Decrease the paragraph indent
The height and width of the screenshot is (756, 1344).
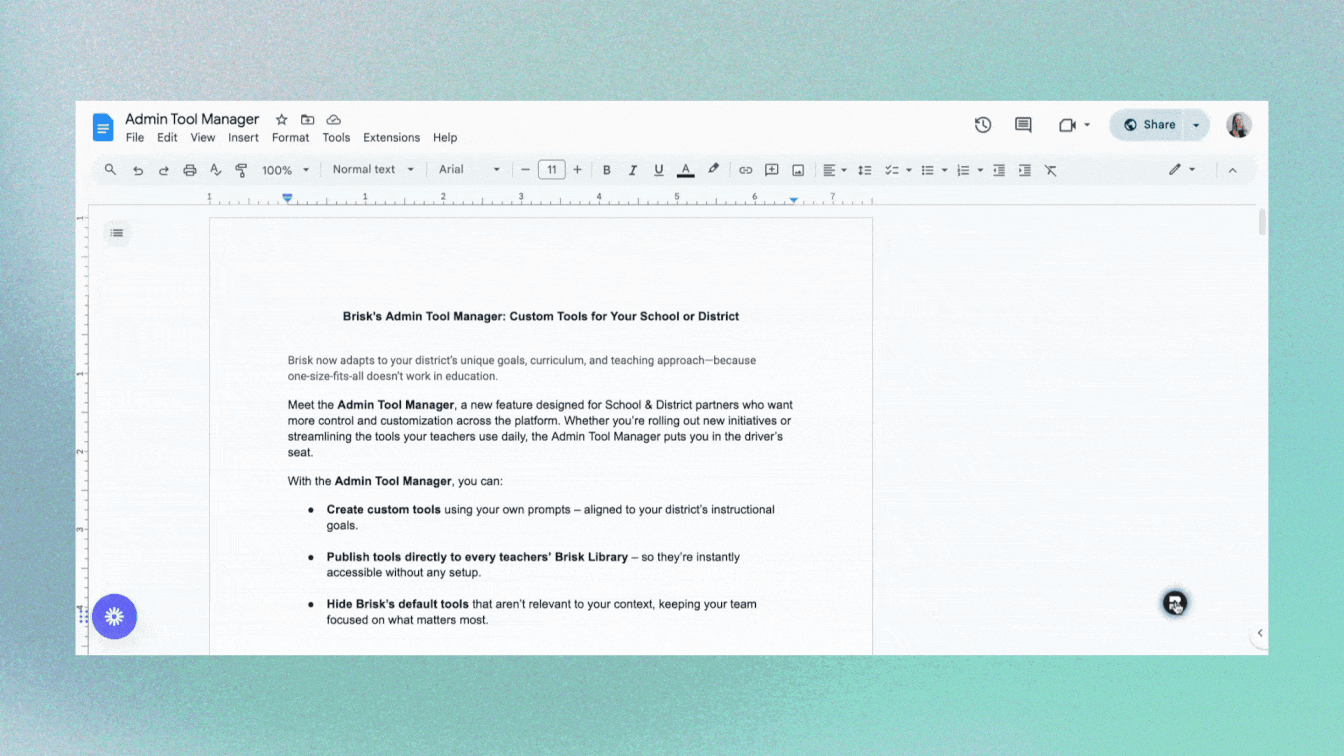(998, 170)
